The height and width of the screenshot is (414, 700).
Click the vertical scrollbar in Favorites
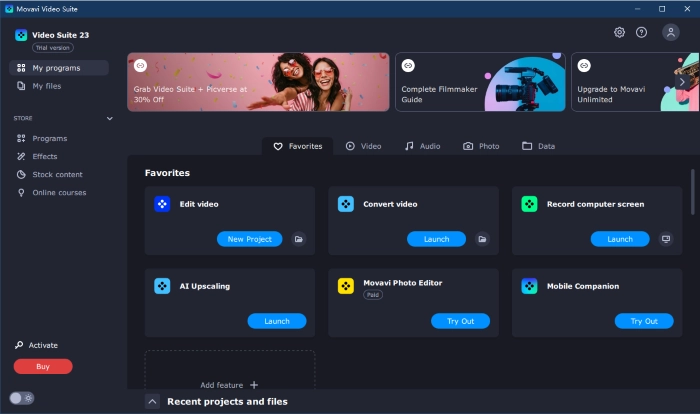692,190
